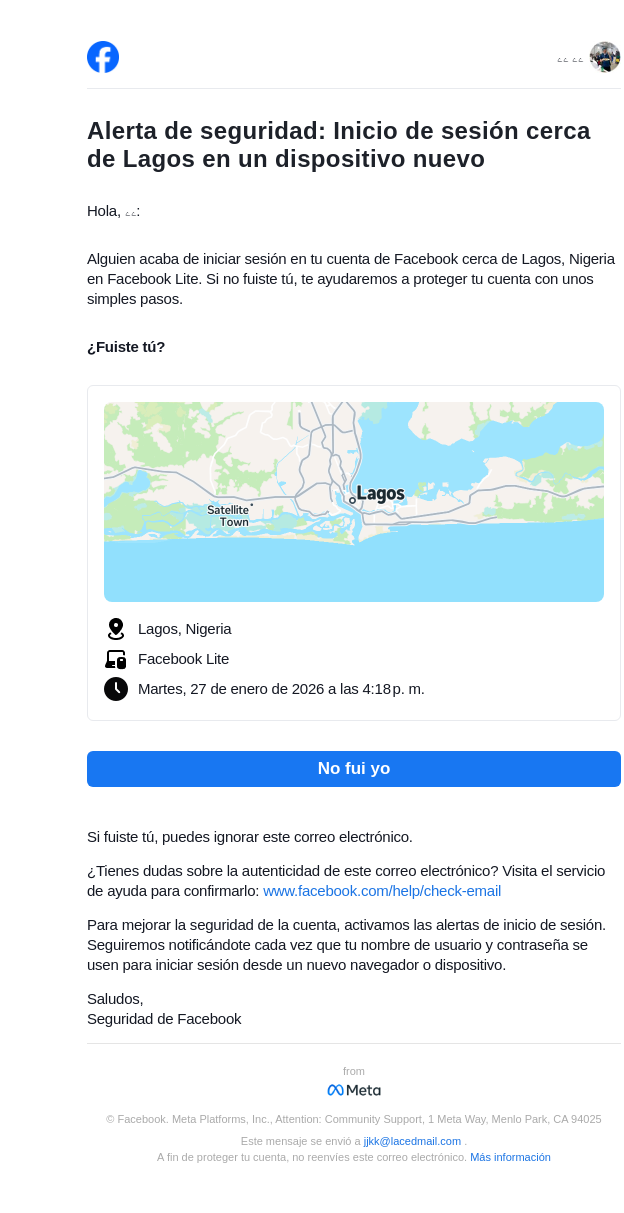
Task: Click the Meta logo in the footer
Action: coord(354,1090)
